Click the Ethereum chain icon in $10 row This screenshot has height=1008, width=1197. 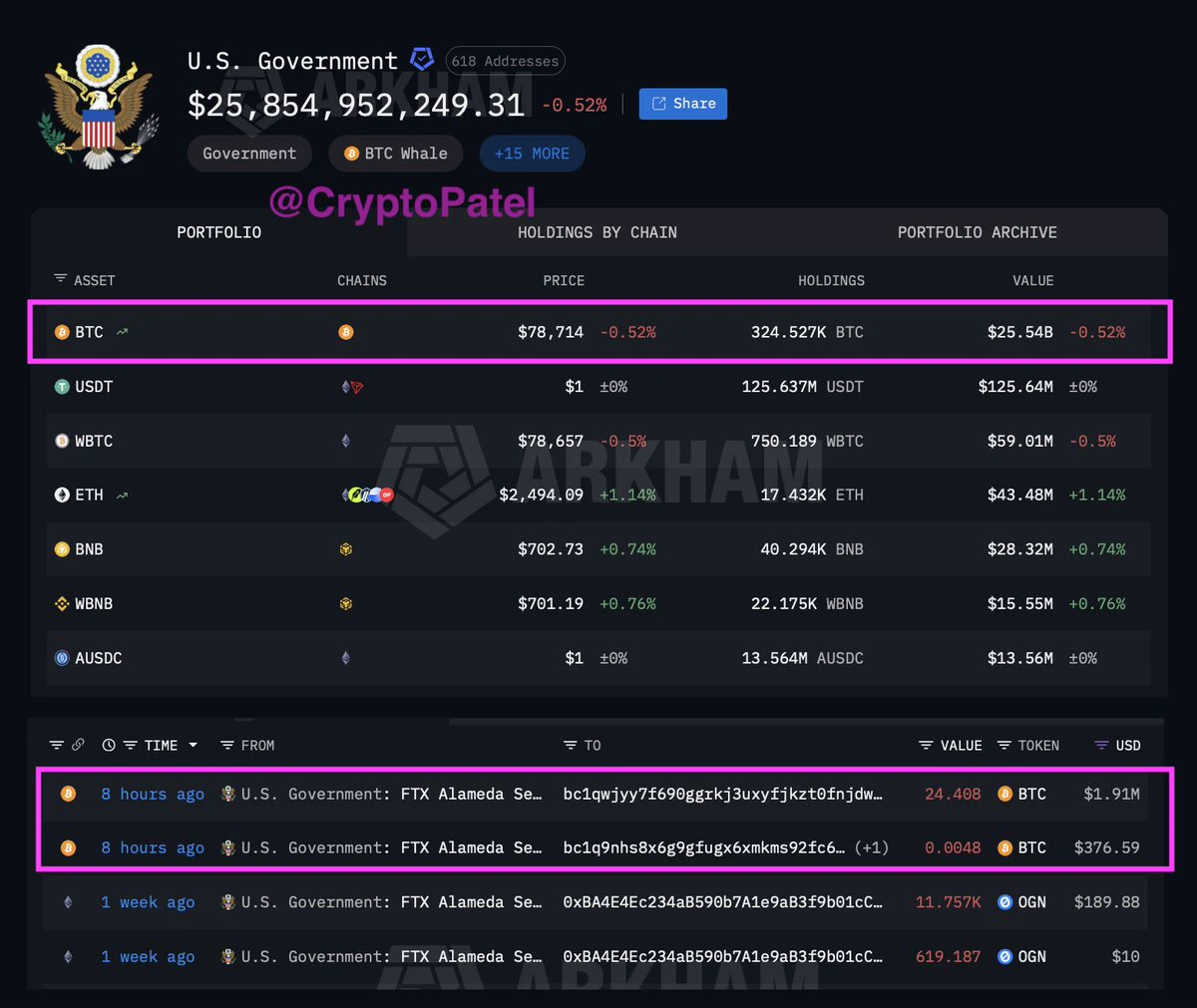click(x=68, y=957)
